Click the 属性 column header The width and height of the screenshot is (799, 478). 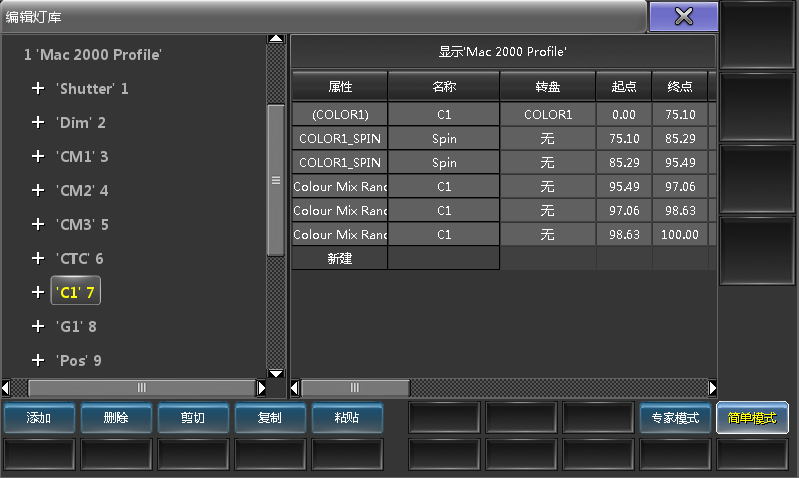tap(340, 87)
